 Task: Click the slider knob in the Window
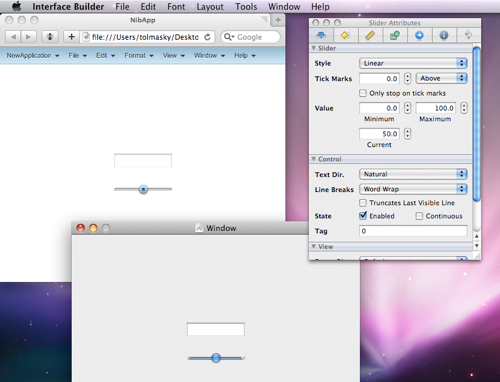point(216,358)
